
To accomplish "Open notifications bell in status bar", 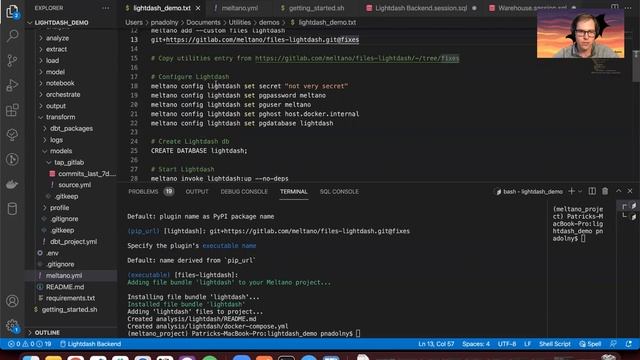I will point(629,344).
